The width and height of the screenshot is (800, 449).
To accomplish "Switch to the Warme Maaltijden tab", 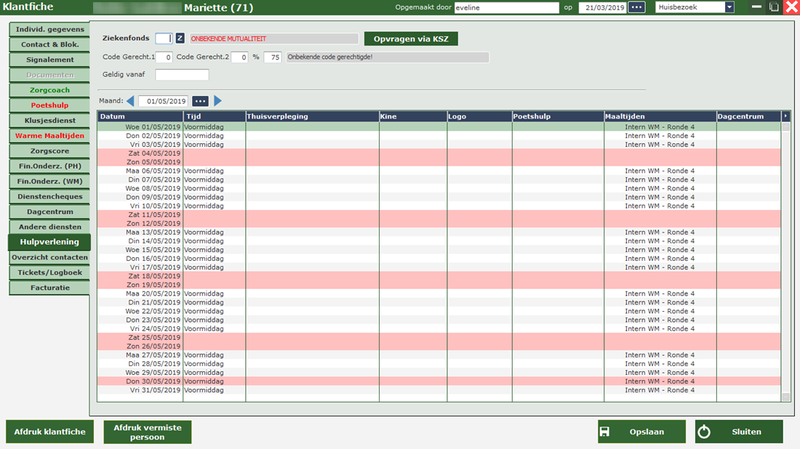I will (49, 135).
